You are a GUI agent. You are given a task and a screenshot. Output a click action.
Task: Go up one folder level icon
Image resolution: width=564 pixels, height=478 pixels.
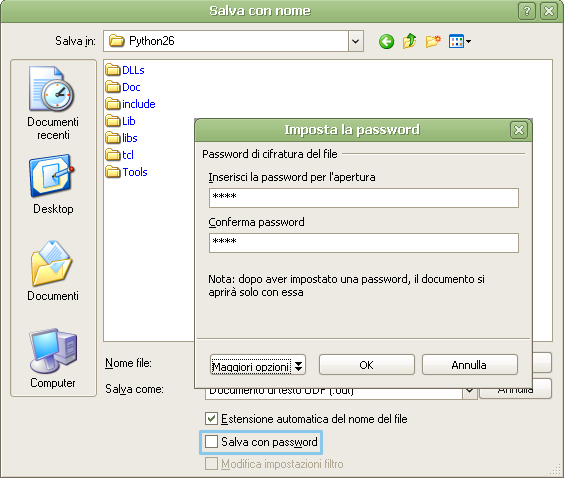coord(410,41)
